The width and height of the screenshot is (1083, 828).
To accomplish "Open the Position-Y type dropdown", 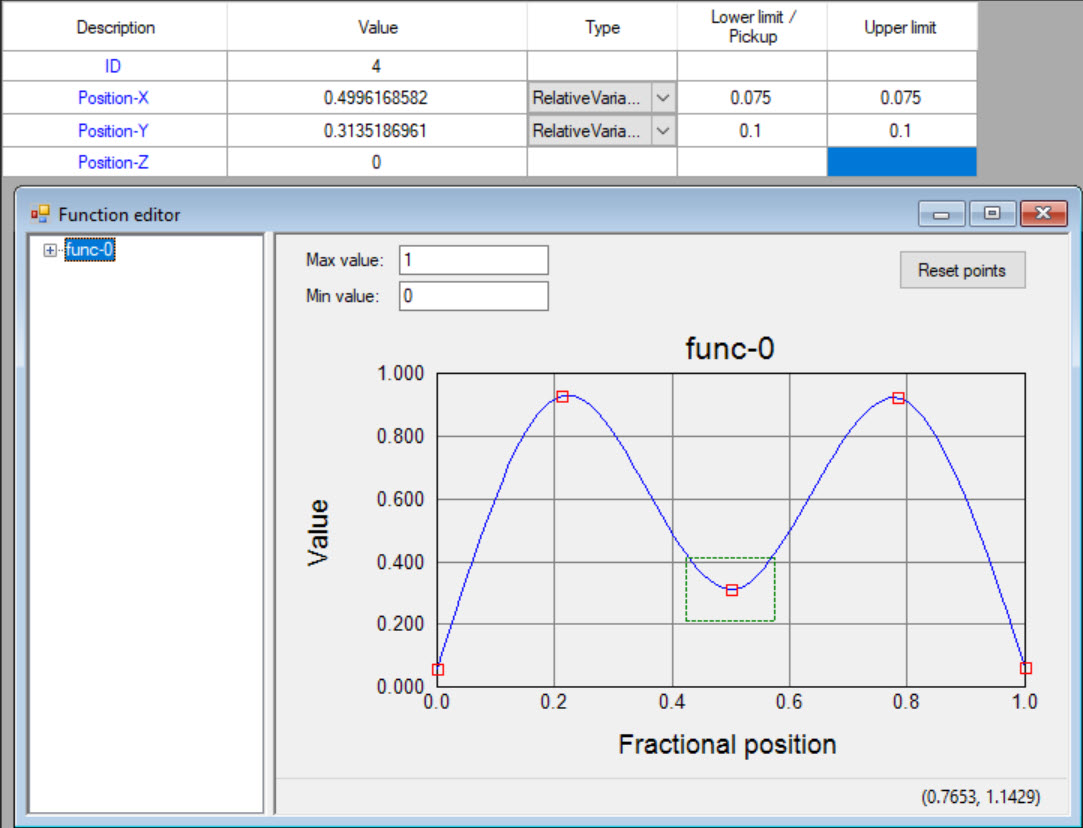I will (663, 131).
